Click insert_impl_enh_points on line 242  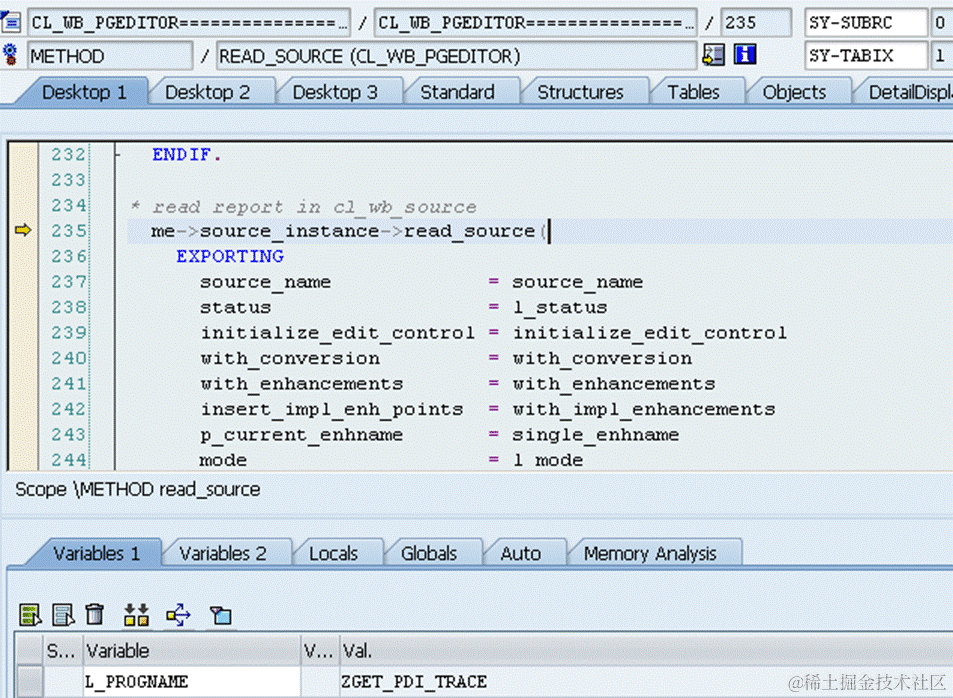click(332, 409)
